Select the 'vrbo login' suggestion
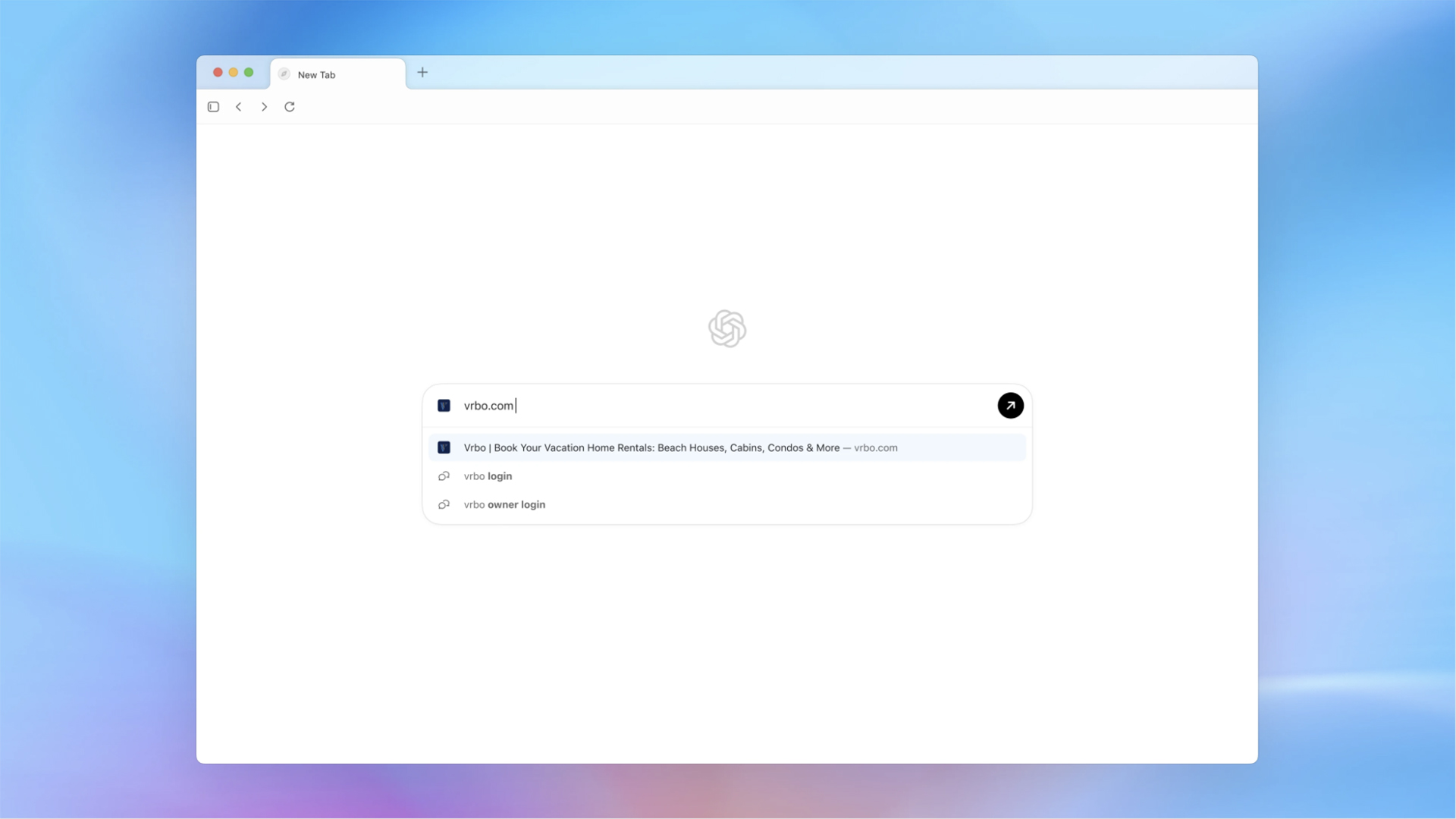 point(488,476)
